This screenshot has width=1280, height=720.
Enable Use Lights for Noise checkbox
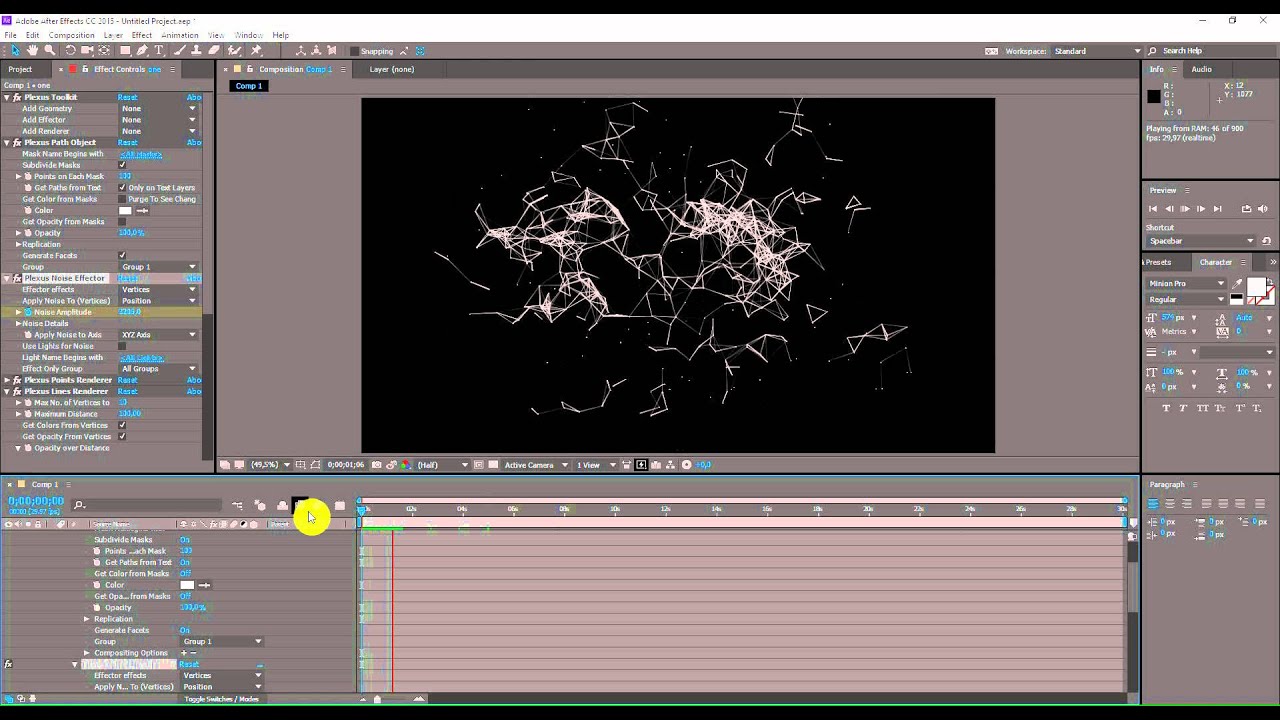click(122, 346)
